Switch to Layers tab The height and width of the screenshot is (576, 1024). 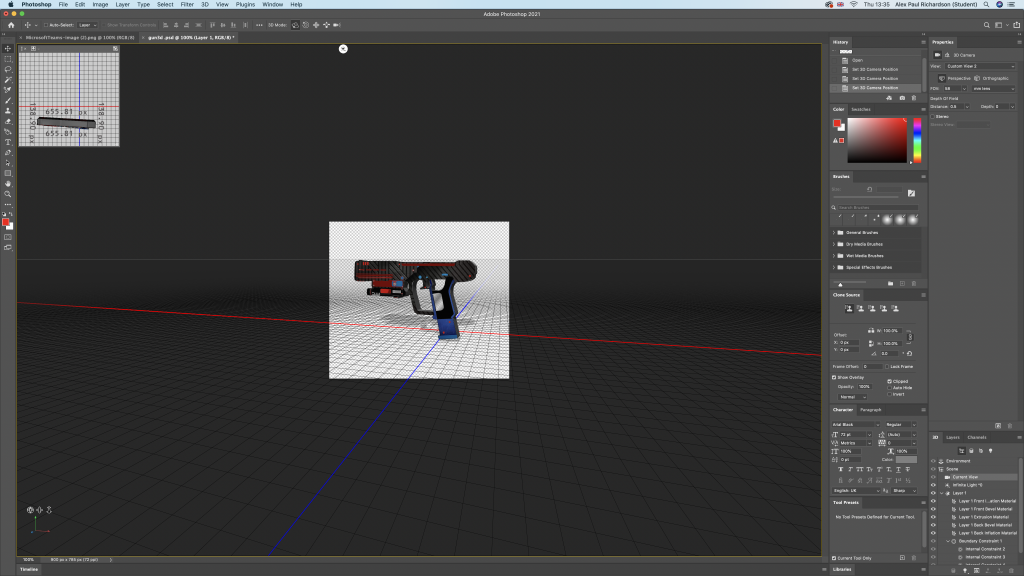click(x=953, y=438)
